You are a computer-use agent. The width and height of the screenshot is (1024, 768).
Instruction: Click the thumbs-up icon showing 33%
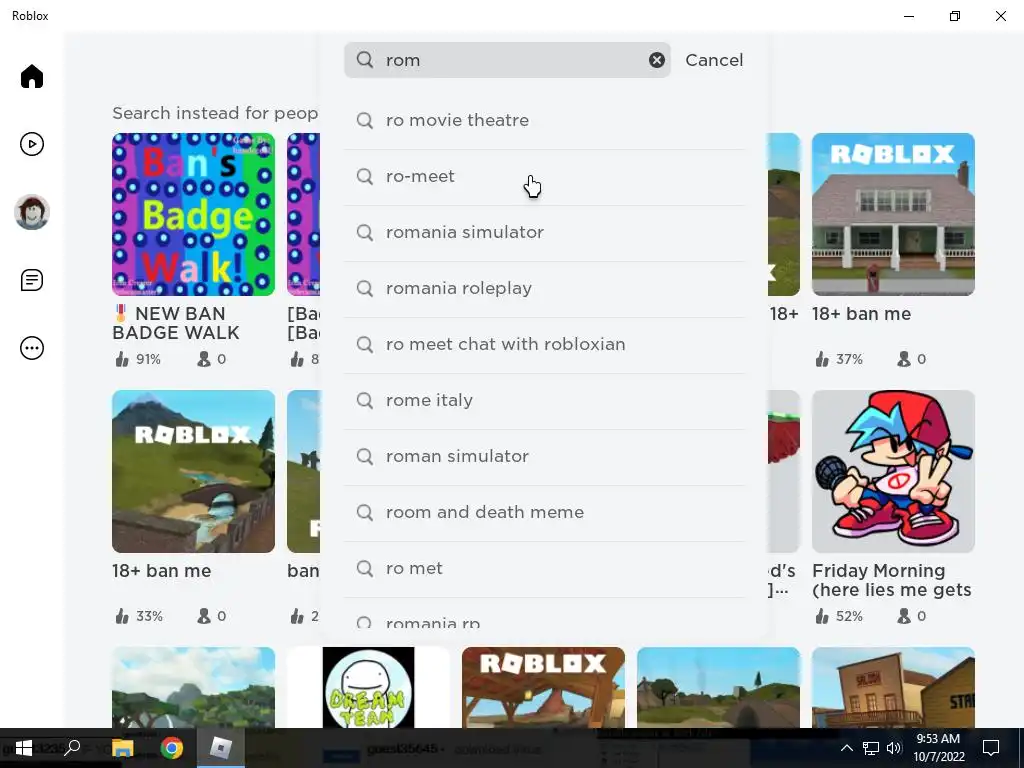[122, 616]
